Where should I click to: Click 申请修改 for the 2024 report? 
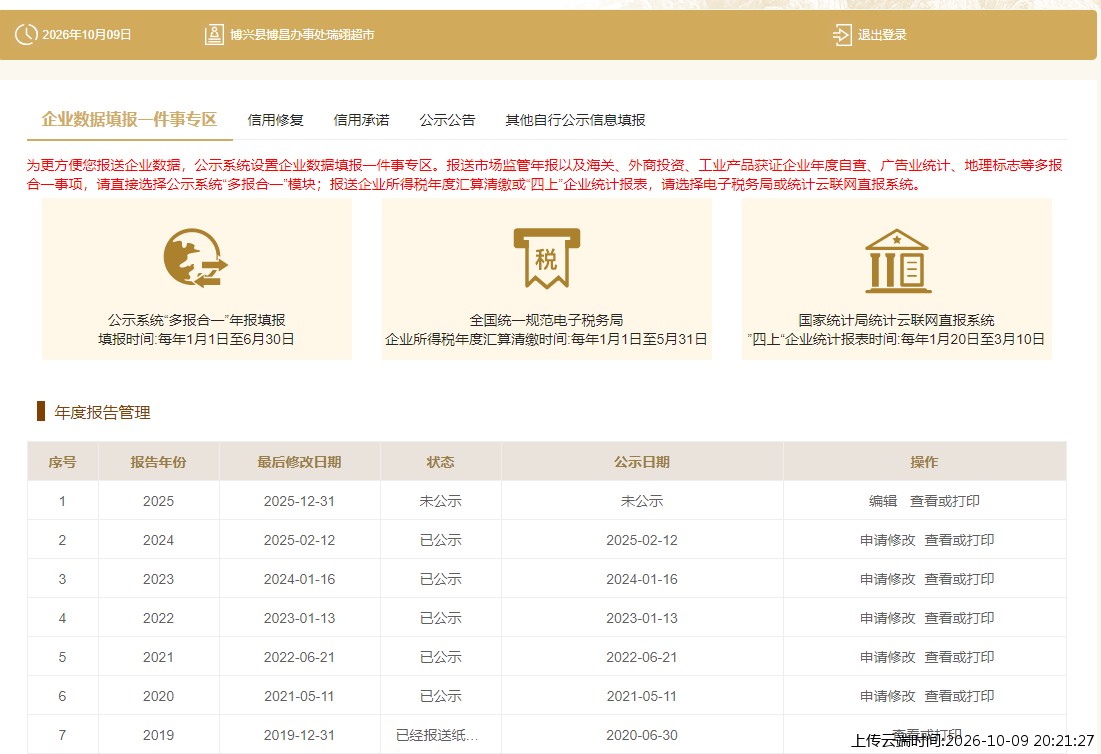(888, 540)
